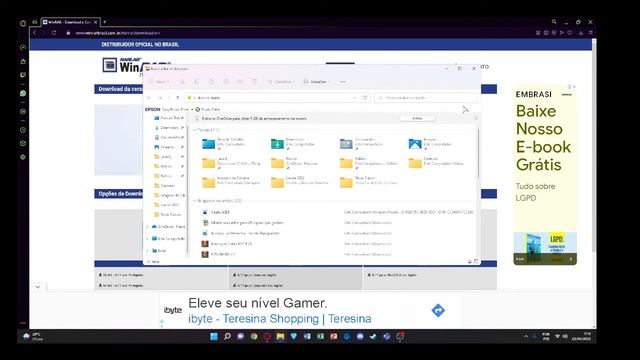Open Extensions cube icon in Opera sidebar
This screenshot has height=360, width=640.
pos(23,144)
